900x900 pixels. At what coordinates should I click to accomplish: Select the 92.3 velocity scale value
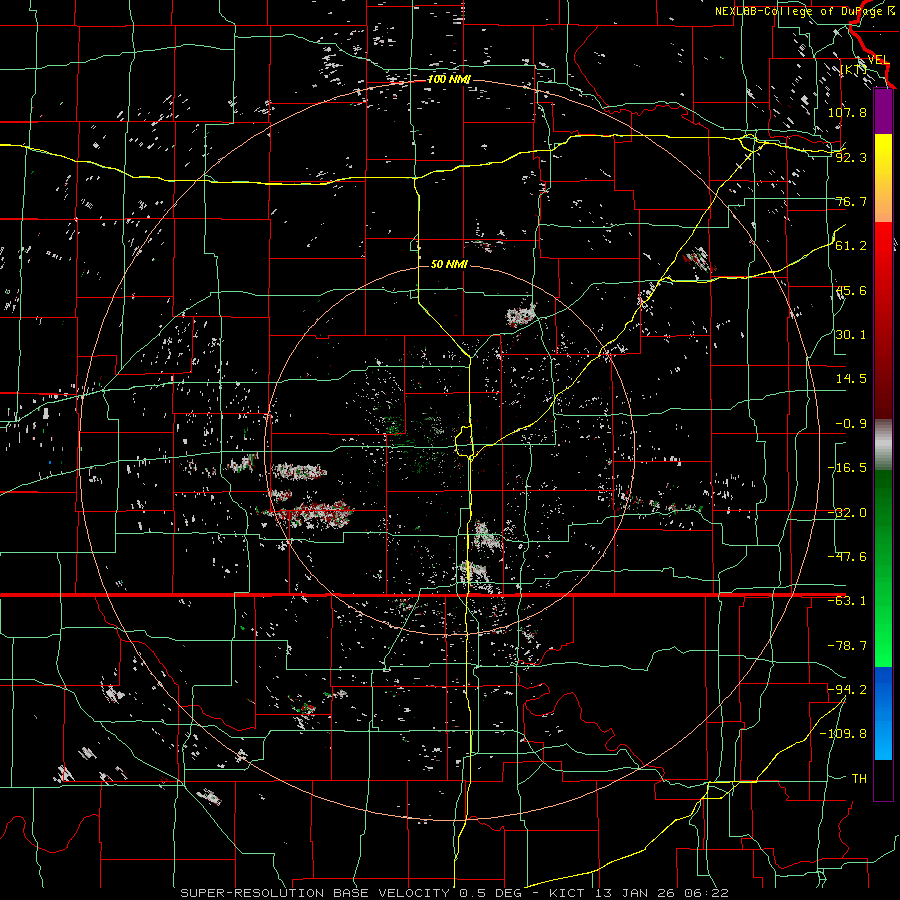851,157
